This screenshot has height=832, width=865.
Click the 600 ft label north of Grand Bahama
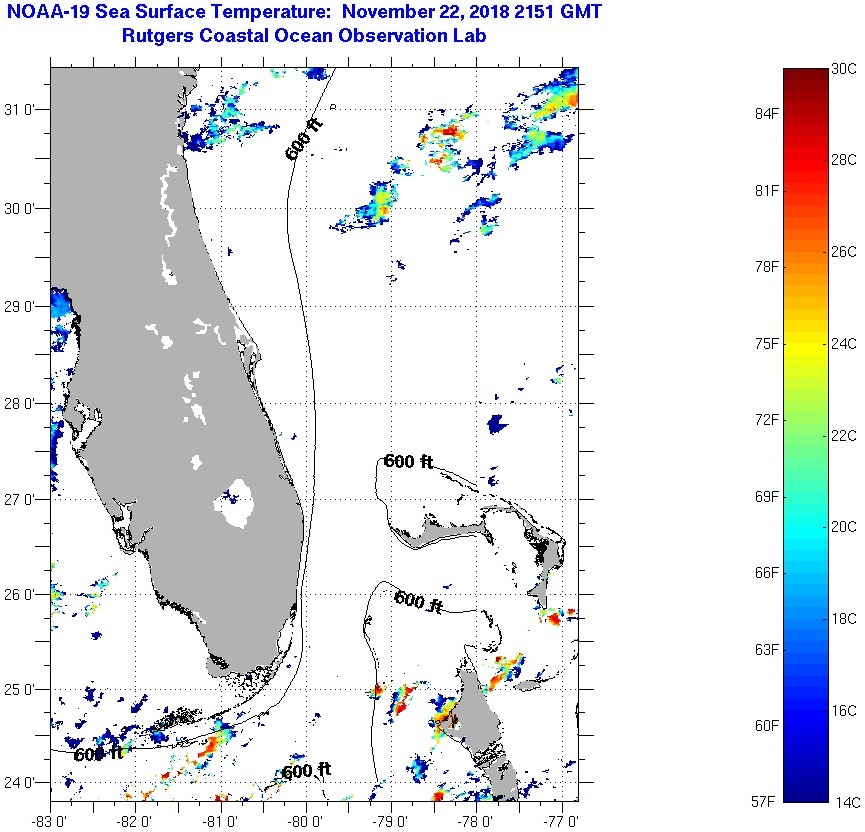pyautogui.click(x=408, y=461)
